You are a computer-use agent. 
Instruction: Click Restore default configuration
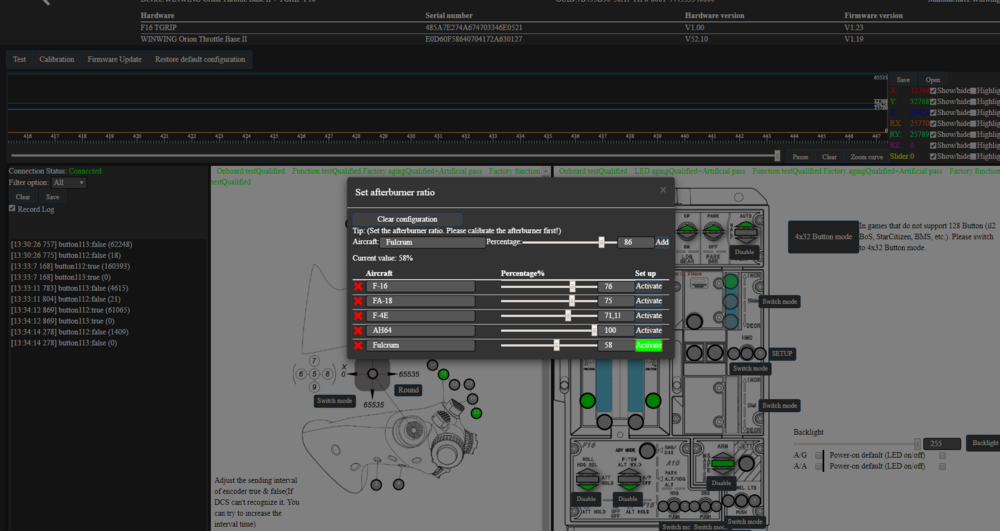pyautogui.click(x=200, y=60)
